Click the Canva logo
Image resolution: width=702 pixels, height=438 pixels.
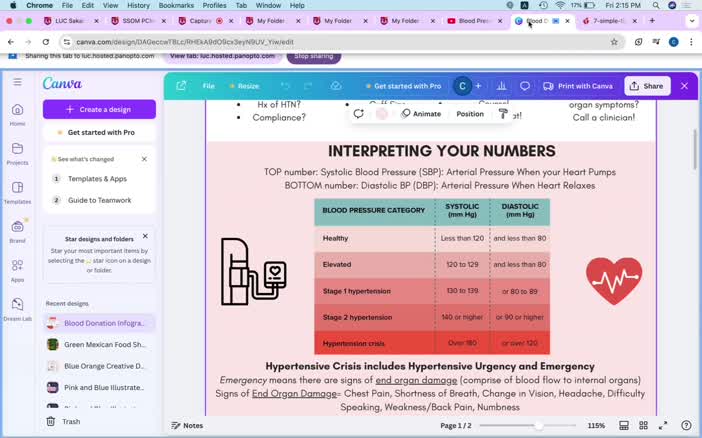click(62, 83)
